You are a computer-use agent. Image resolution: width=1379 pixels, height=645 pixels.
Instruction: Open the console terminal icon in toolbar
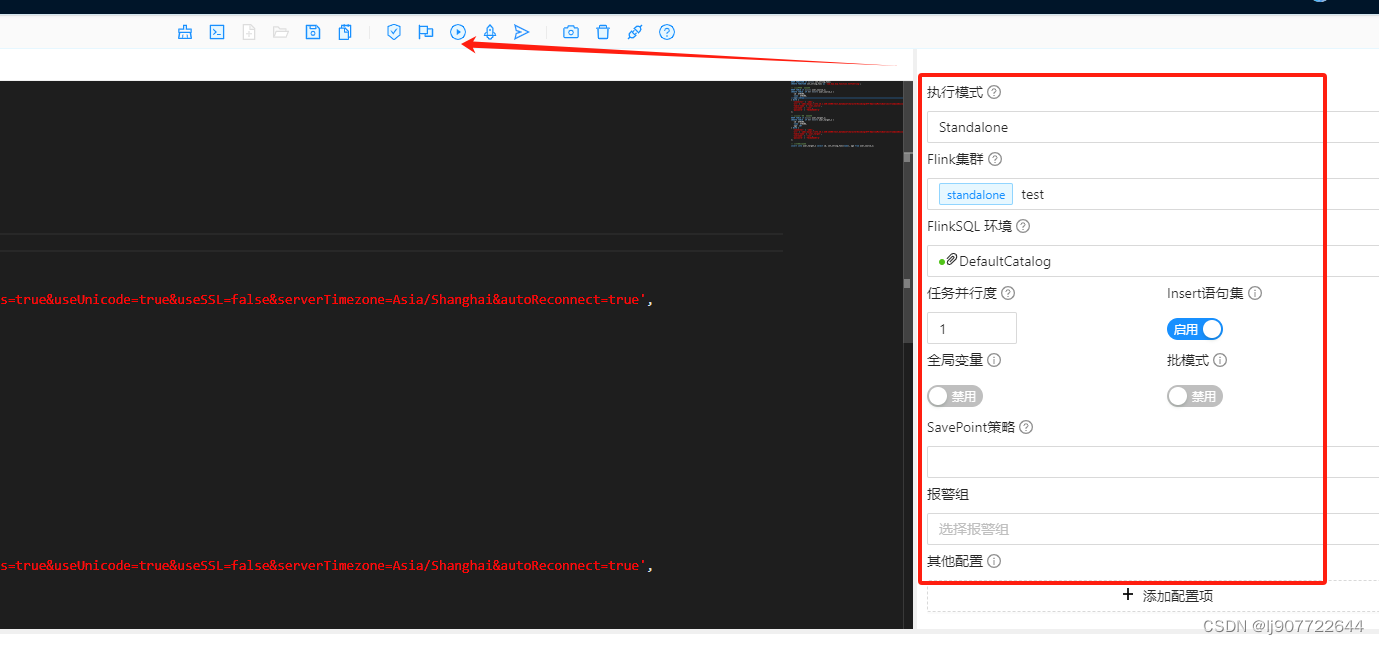(217, 32)
